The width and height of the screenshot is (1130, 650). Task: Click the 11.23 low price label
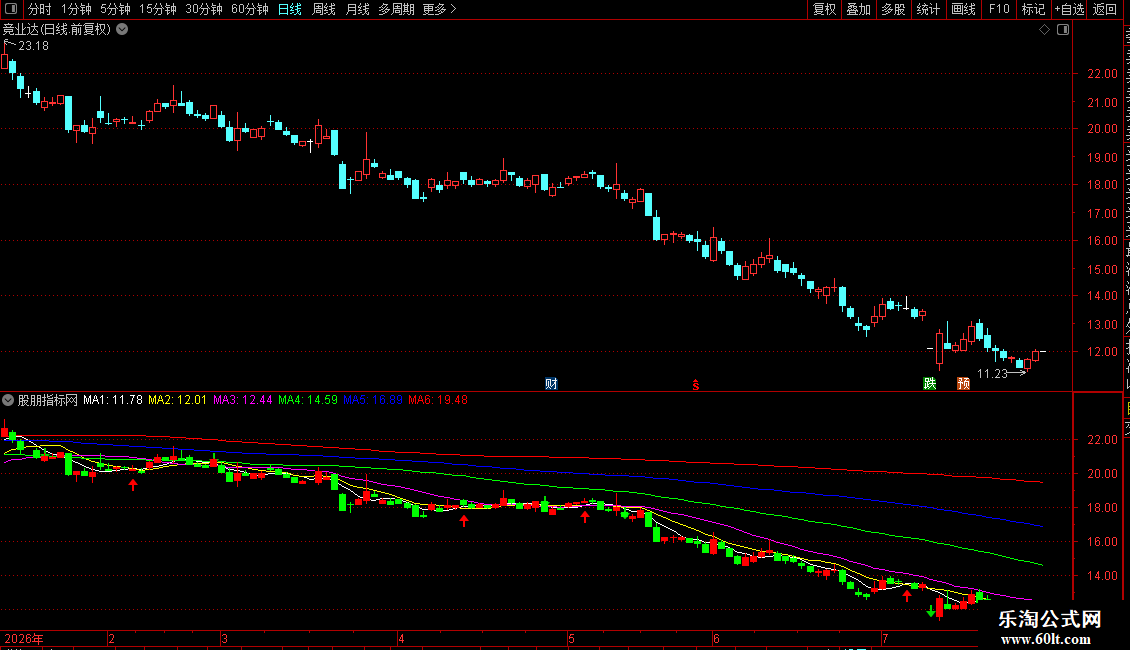992,374
